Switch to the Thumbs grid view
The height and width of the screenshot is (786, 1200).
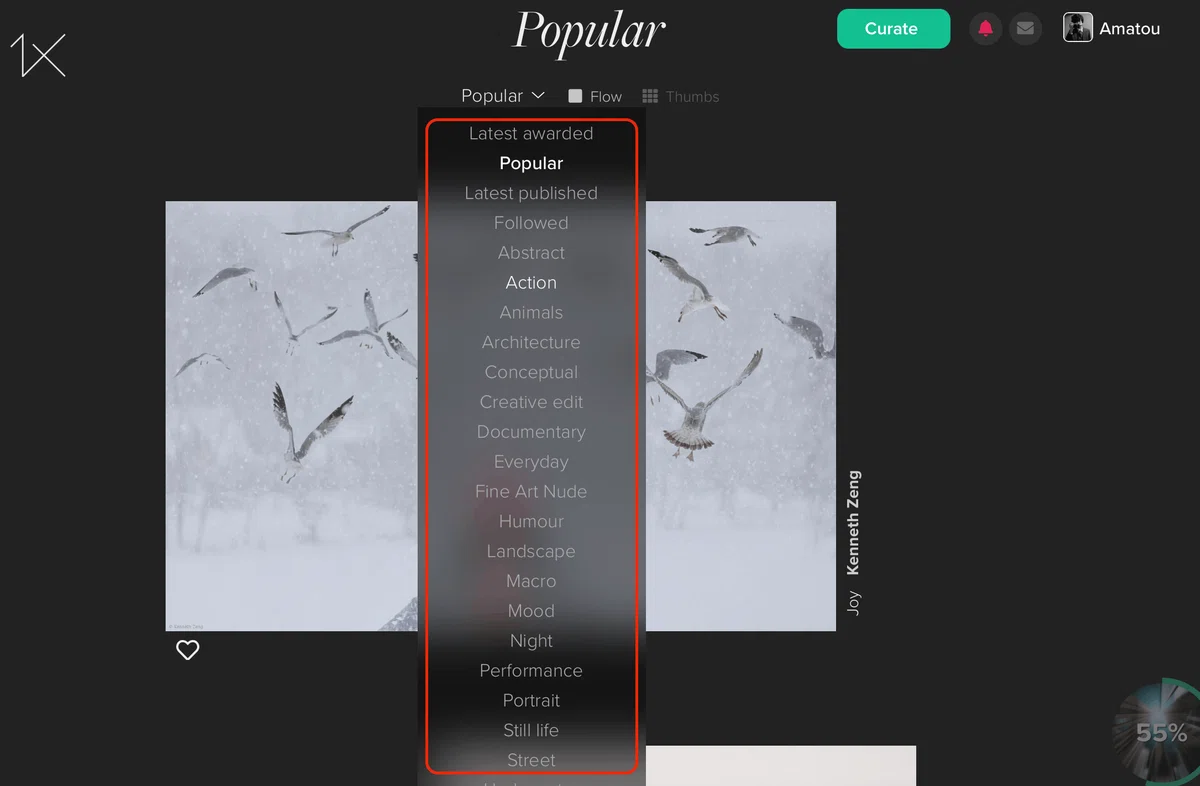pos(681,96)
